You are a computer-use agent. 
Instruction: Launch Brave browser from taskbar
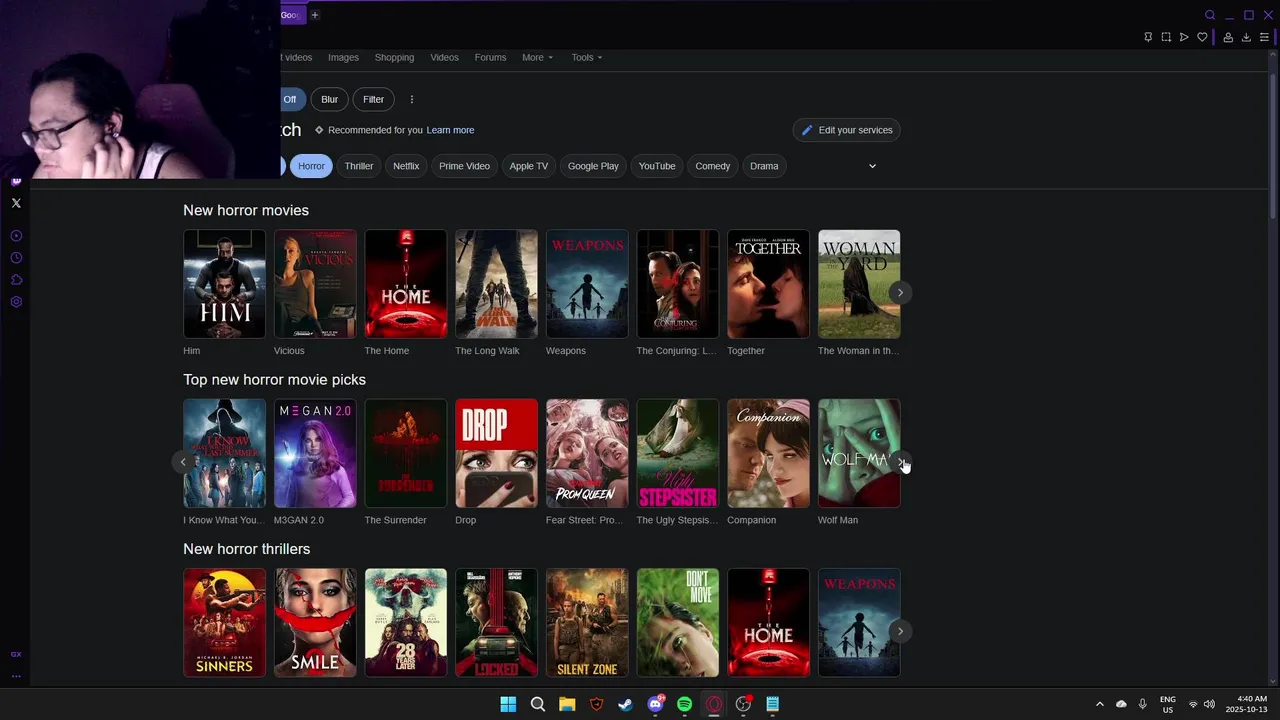pyautogui.click(x=597, y=704)
